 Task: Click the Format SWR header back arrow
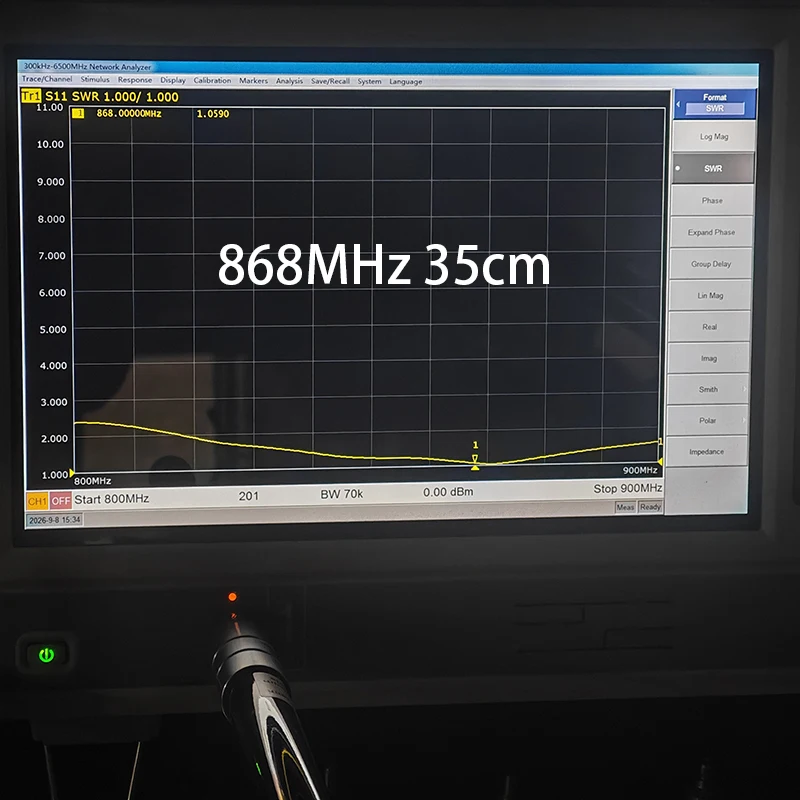[x=678, y=104]
